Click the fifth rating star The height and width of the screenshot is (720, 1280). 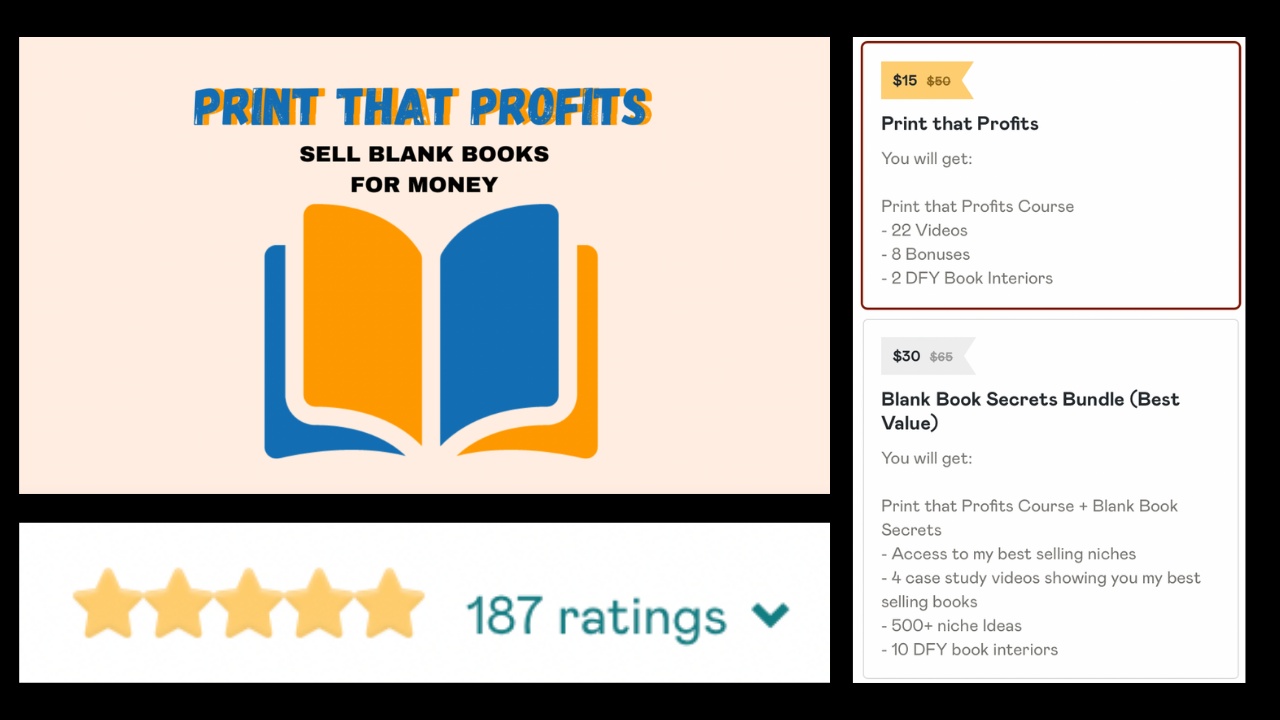point(389,604)
